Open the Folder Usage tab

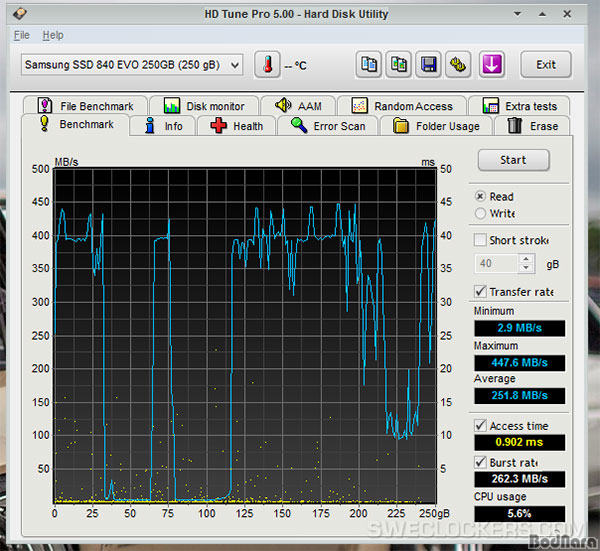point(436,126)
